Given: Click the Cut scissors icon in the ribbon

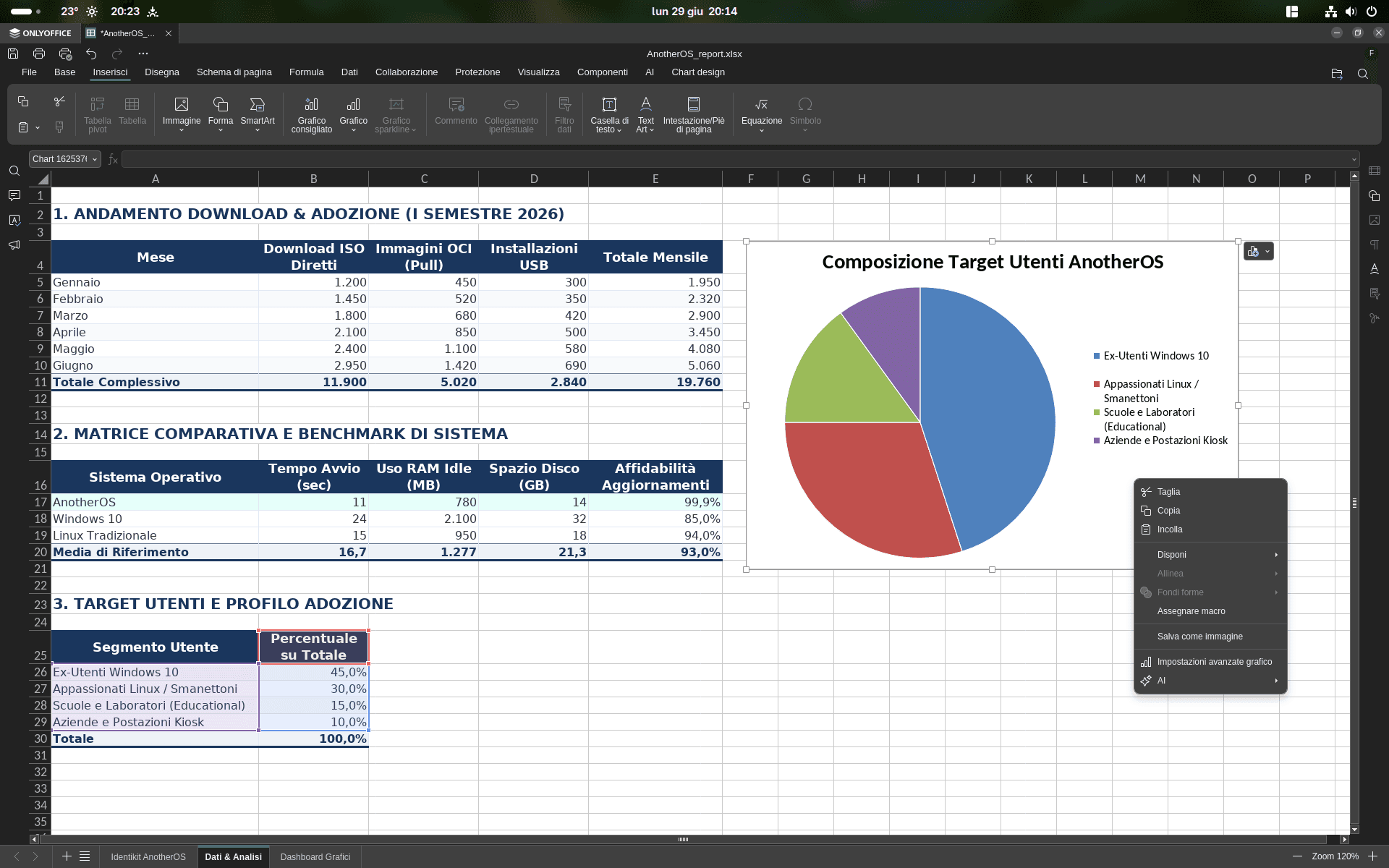Looking at the screenshot, I should click(59, 101).
